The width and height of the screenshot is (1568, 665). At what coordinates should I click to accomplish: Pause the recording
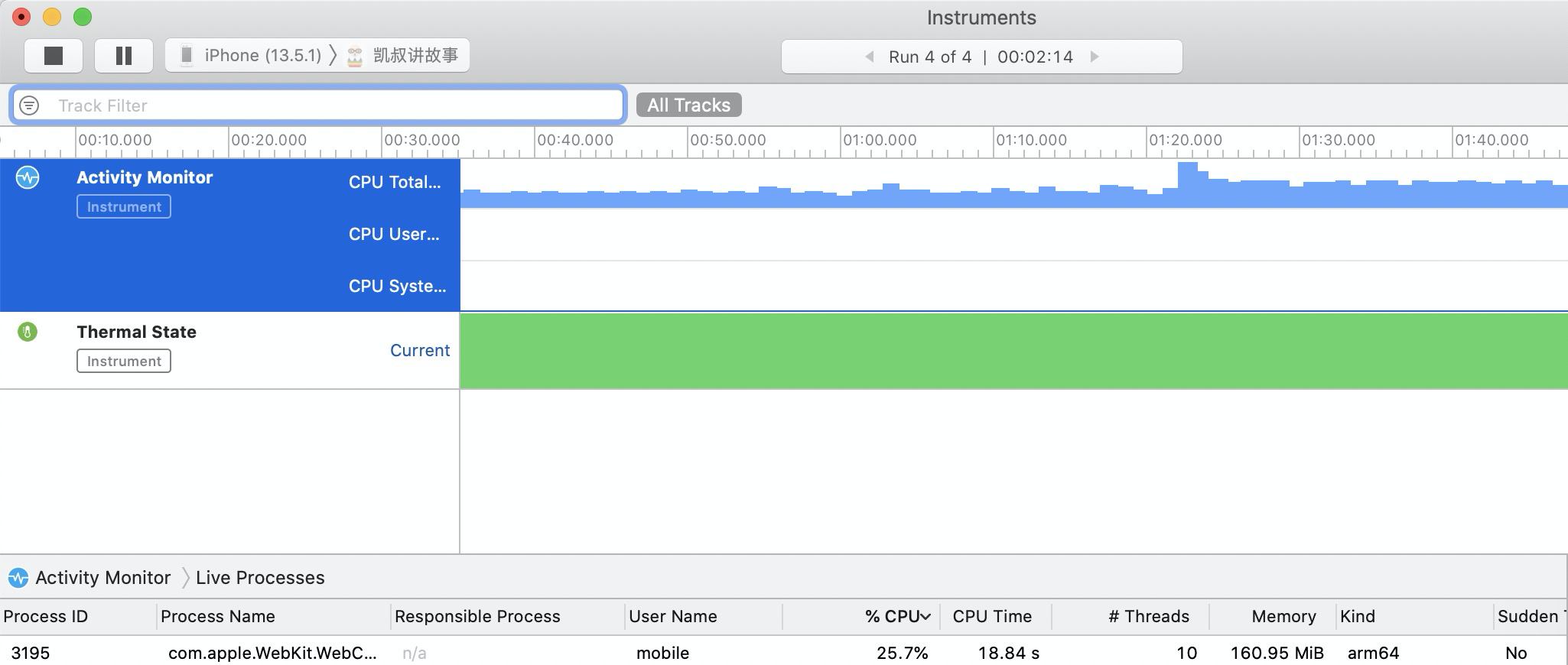123,56
